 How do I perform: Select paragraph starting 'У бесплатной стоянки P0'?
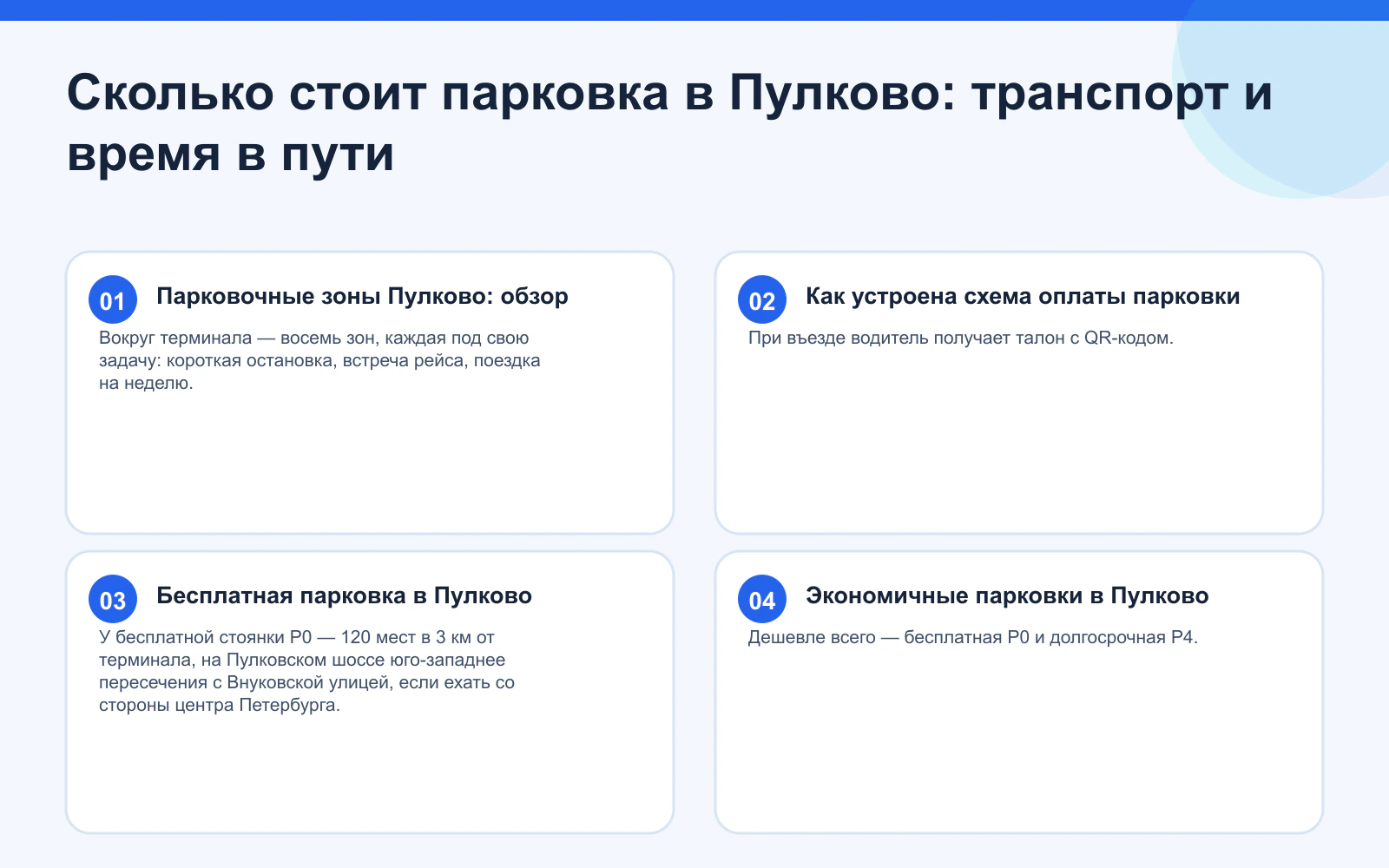coord(306,671)
